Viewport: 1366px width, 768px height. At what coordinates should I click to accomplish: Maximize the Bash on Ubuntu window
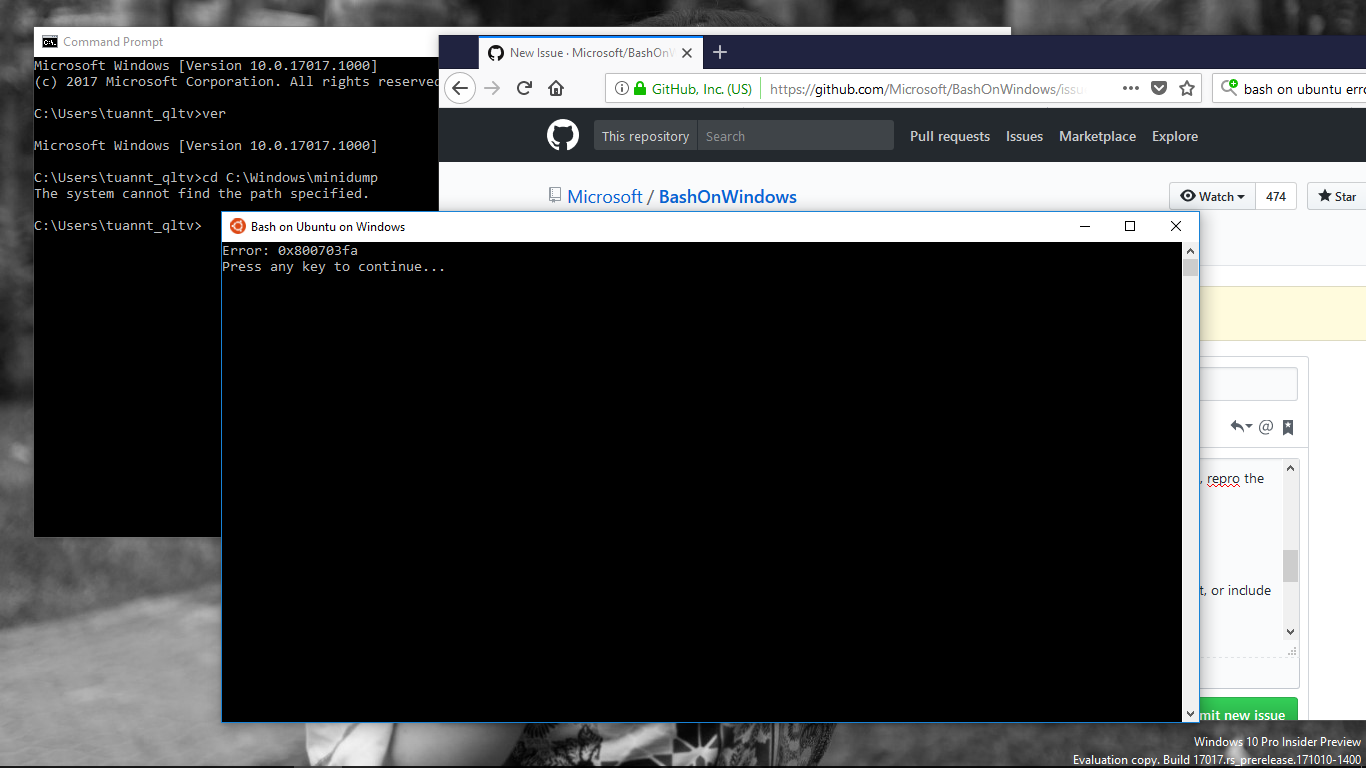coord(1130,226)
